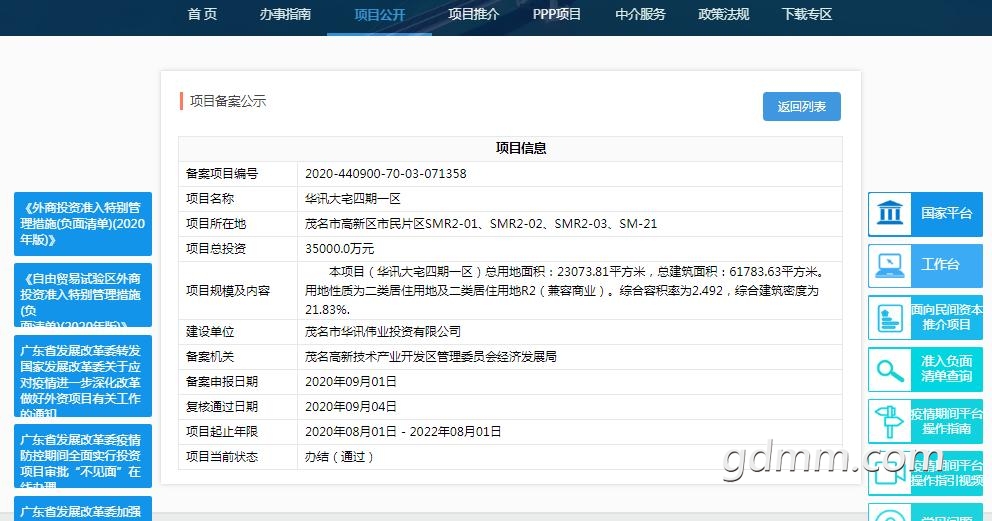Select the 项目公开 navigation tab
The width and height of the screenshot is (992, 521).
[380, 15]
